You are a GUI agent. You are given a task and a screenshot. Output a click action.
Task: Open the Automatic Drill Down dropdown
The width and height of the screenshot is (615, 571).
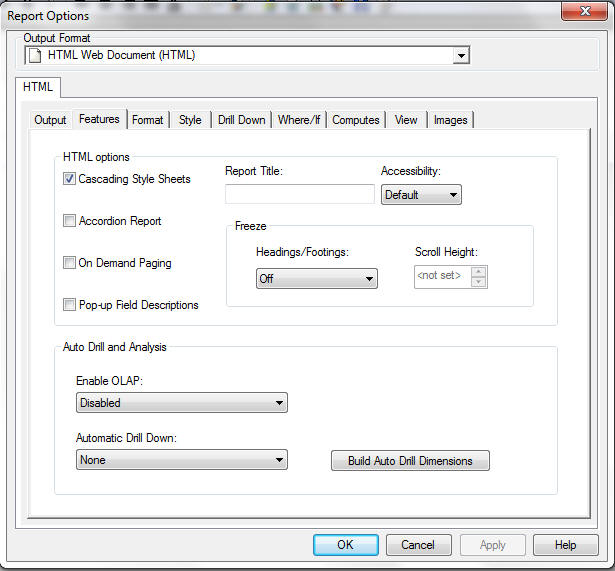(182, 460)
